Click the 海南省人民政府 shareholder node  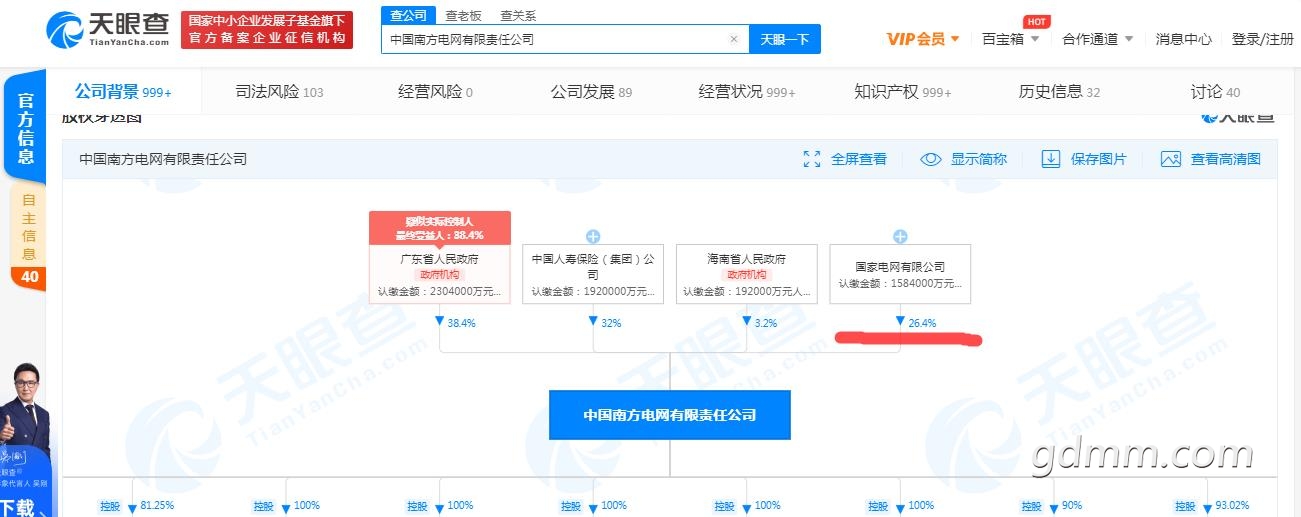(x=746, y=274)
